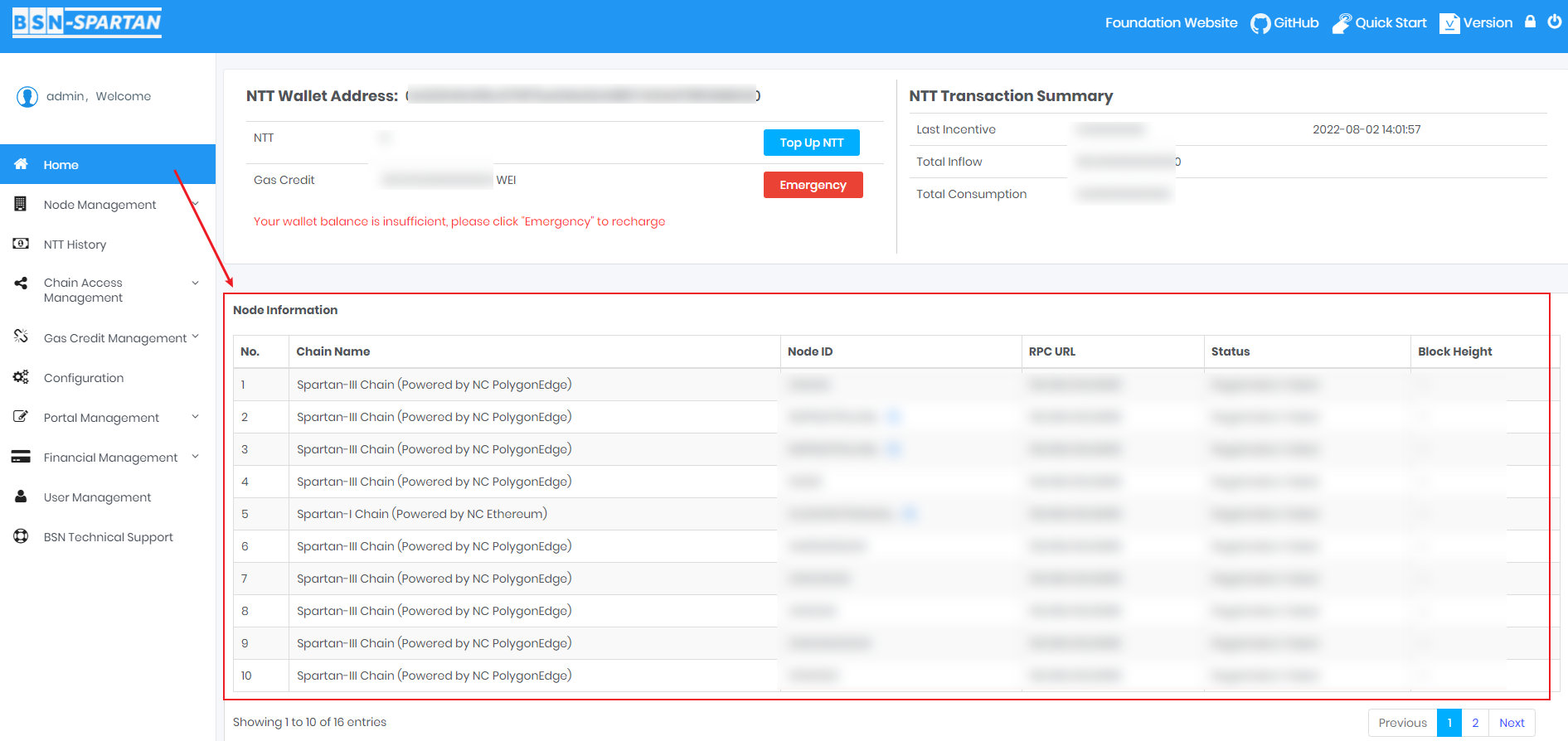Viewport: 1568px width, 741px height.
Task: Click the Total Consumption label
Action: (x=971, y=194)
